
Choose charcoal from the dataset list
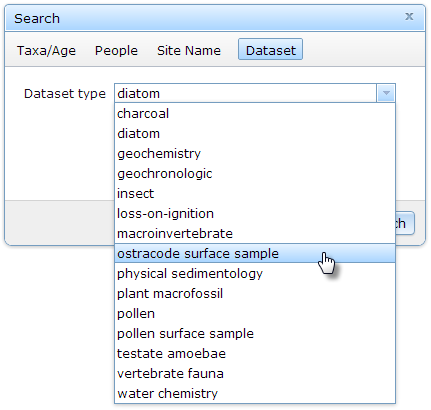(x=255, y=113)
